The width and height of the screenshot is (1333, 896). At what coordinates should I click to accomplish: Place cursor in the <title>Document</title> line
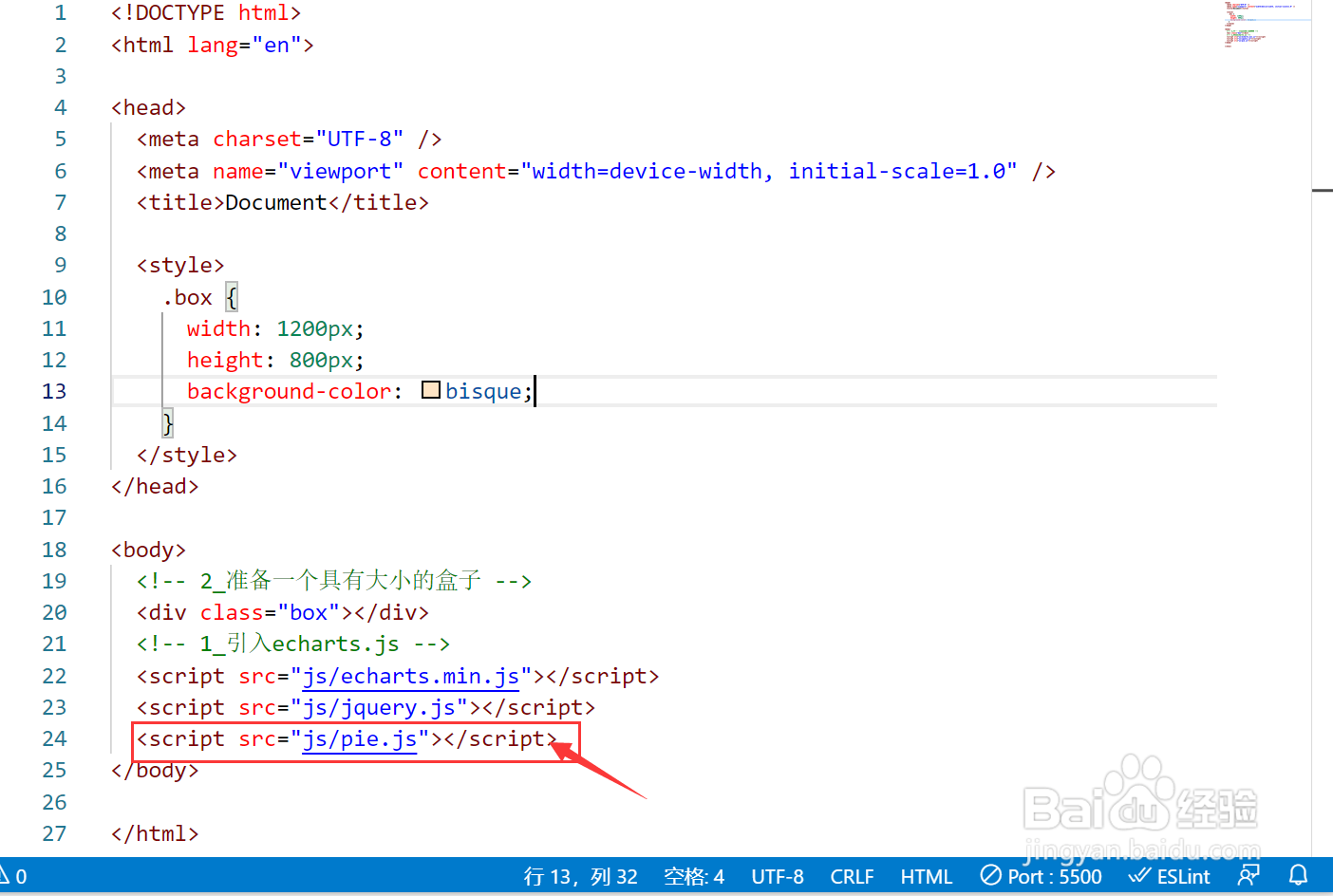(x=283, y=202)
